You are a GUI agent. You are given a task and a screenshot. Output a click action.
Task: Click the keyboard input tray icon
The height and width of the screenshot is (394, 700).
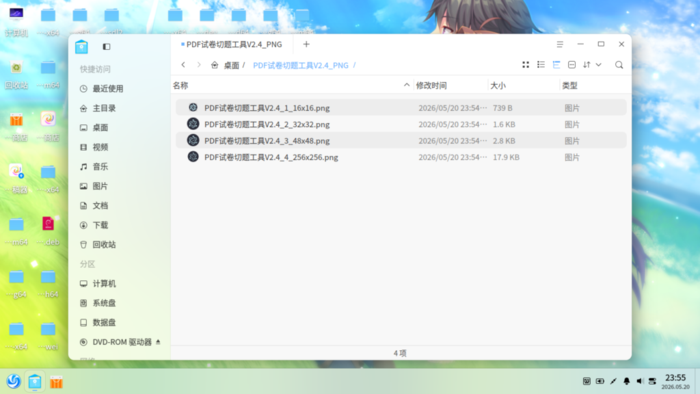pos(587,381)
